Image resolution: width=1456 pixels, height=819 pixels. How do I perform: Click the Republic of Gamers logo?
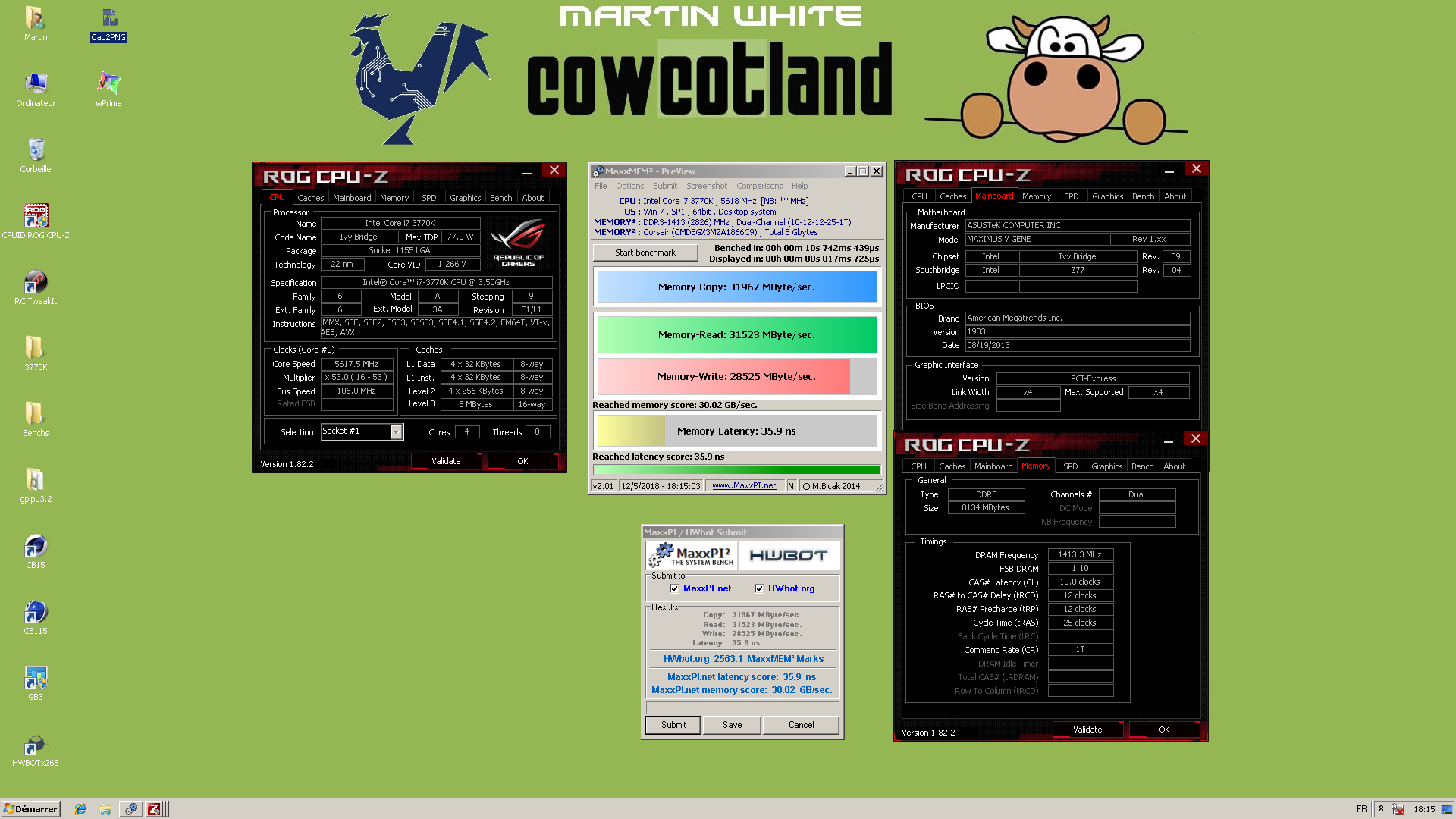click(x=518, y=242)
